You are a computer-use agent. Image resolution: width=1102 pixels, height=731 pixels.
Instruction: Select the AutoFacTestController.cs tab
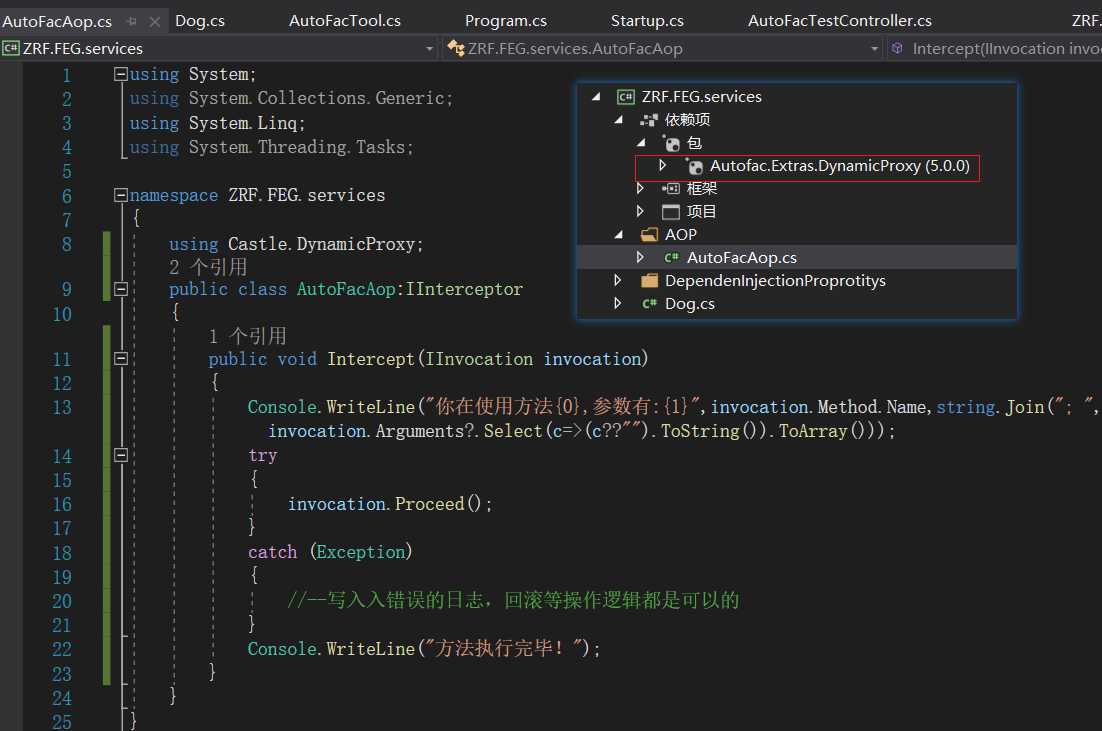[x=839, y=21]
